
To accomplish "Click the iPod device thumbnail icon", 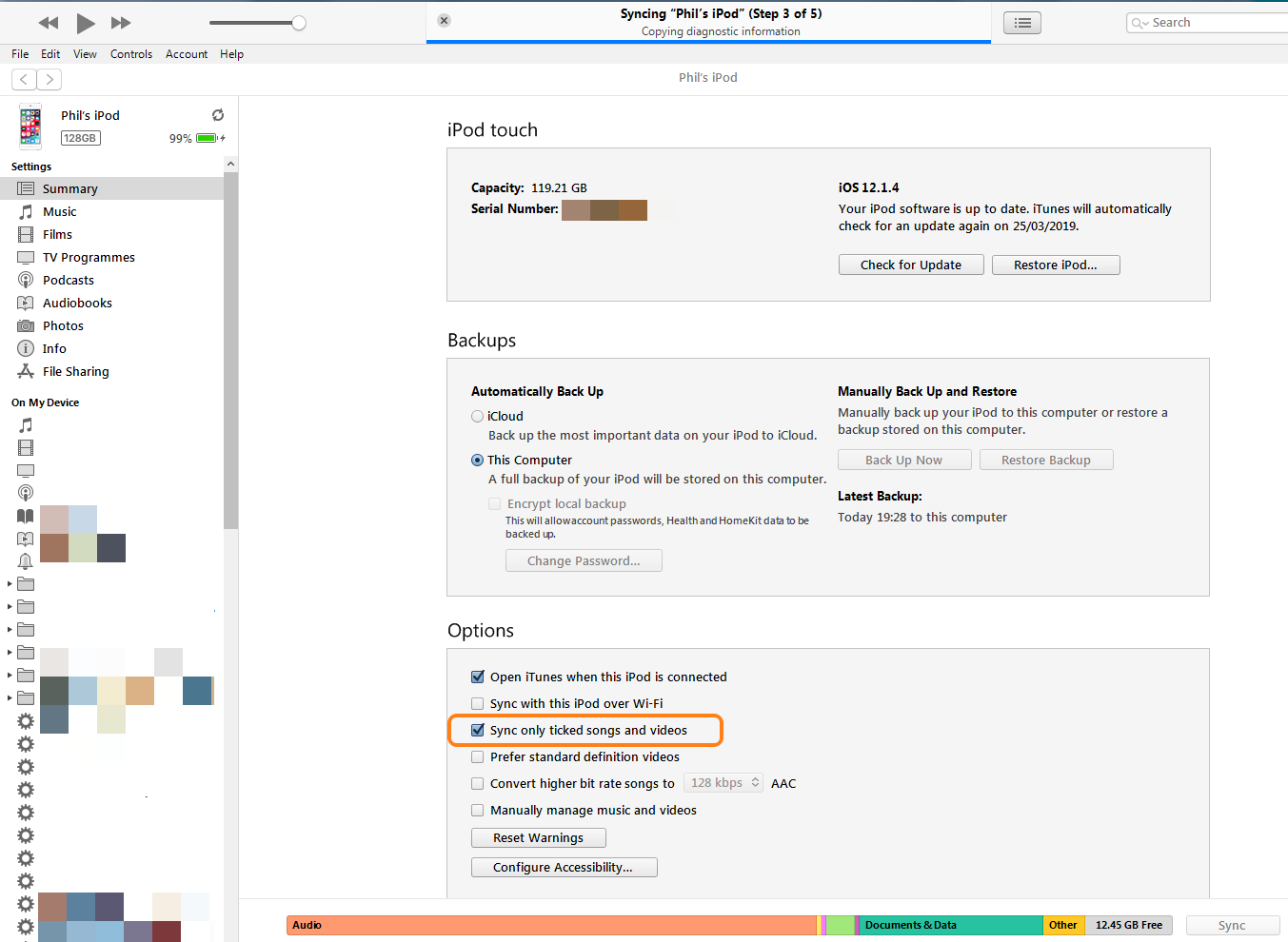I will pos(30,127).
